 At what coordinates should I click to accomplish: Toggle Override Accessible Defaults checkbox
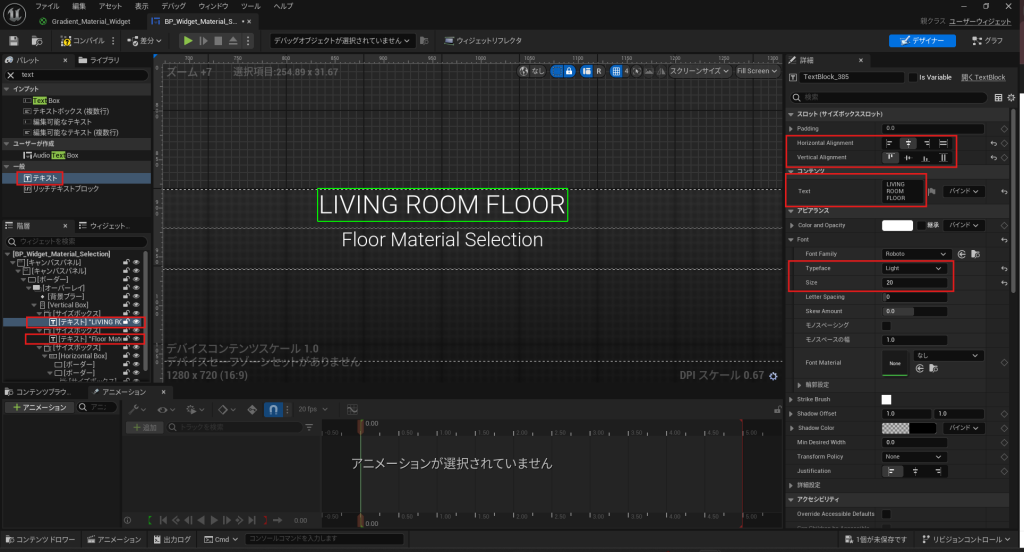(886, 513)
